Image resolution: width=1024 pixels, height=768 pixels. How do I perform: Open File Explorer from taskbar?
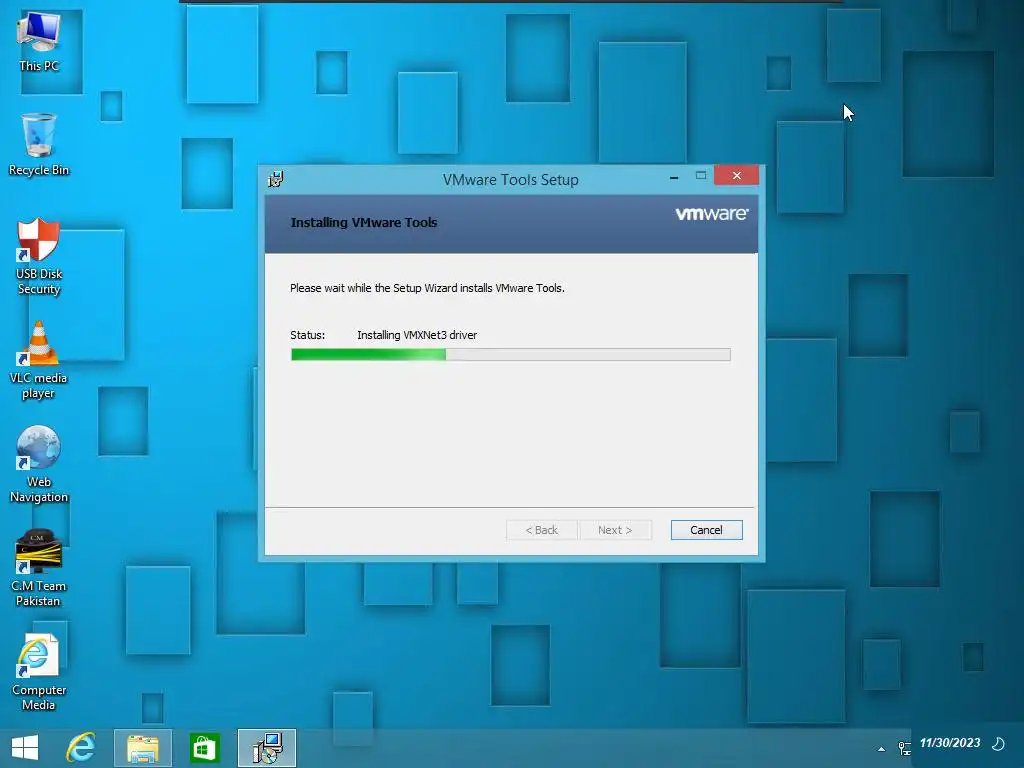(x=143, y=748)
